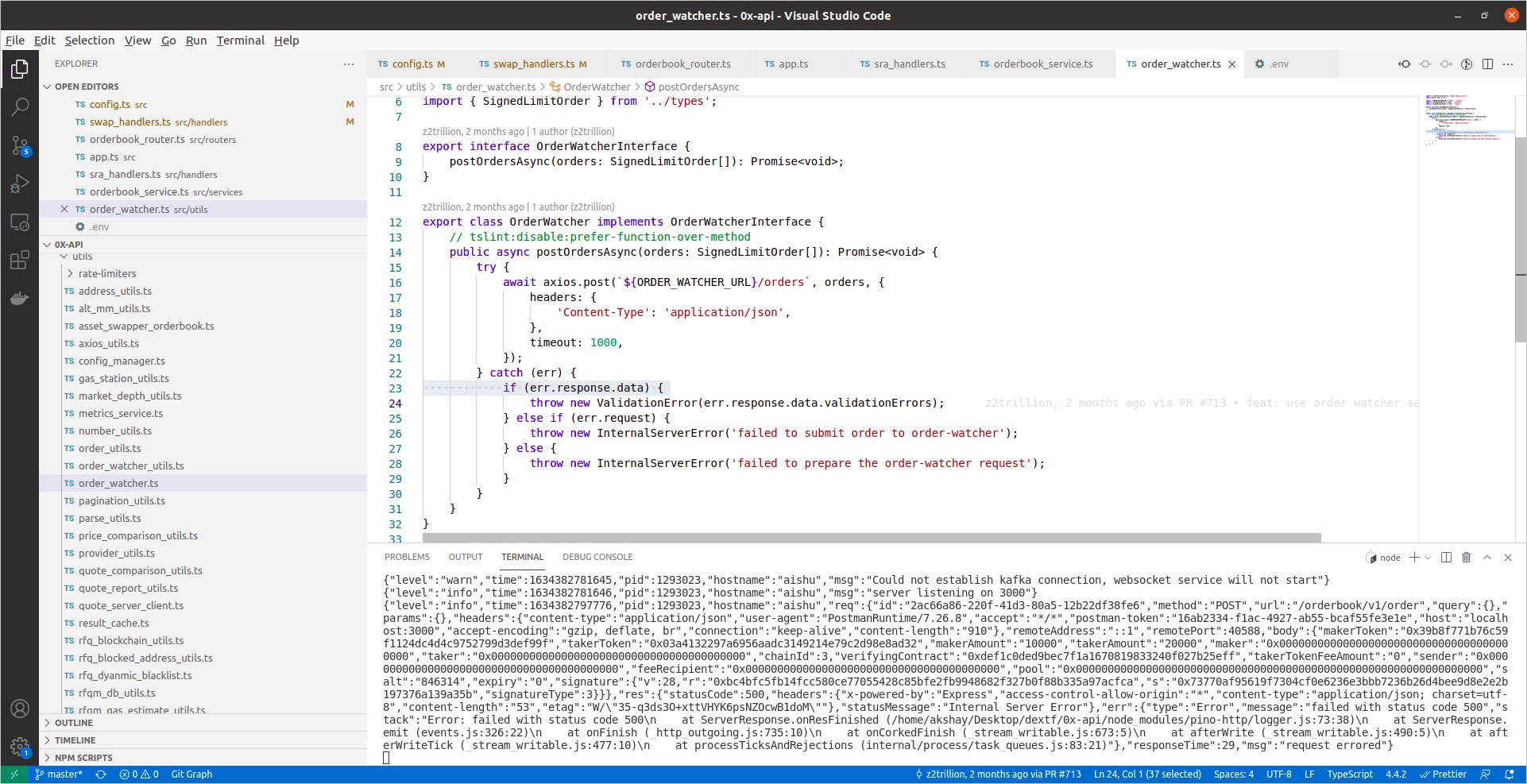Change line ending LF in status bar
Image resolution: width=1527 pixels, height=784 pixels.
pos(1309,774)
